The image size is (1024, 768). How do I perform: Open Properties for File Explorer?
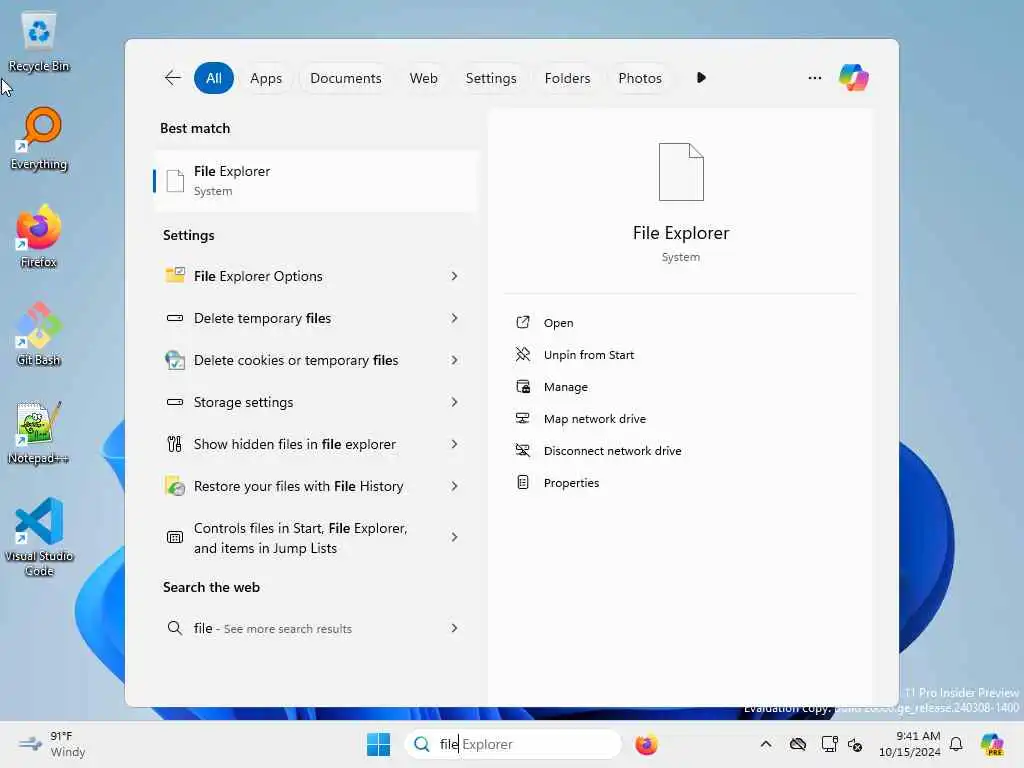pyautogui.click(x=571, y=483)
